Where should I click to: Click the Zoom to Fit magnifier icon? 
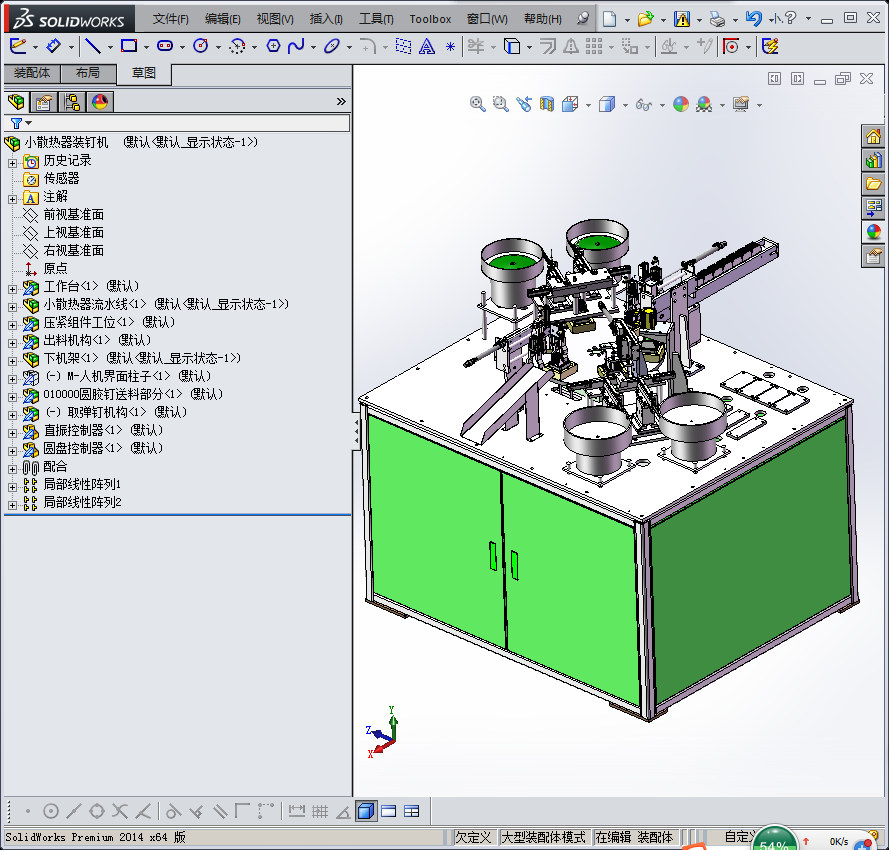click(x=478, y=104)
